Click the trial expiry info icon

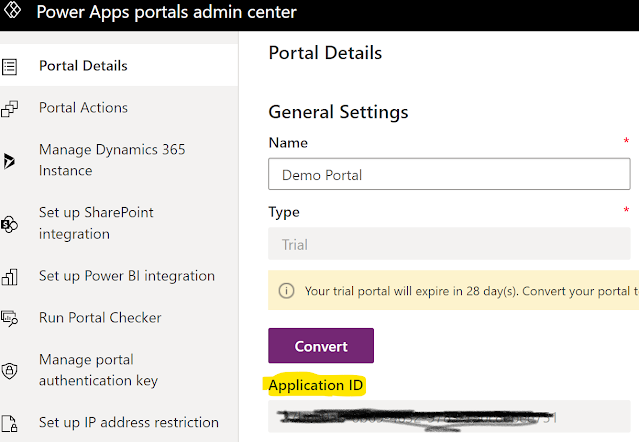coord(286,292)
